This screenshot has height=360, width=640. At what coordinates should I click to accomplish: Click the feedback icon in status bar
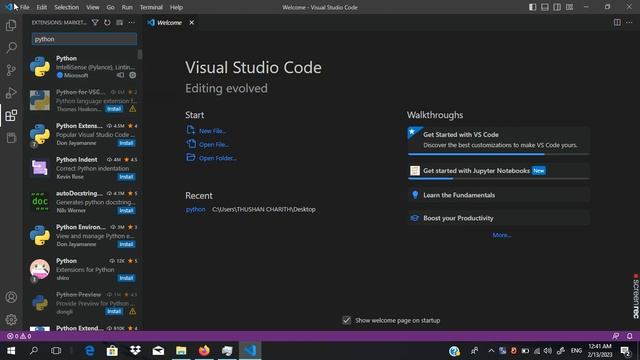pos(616,336)
